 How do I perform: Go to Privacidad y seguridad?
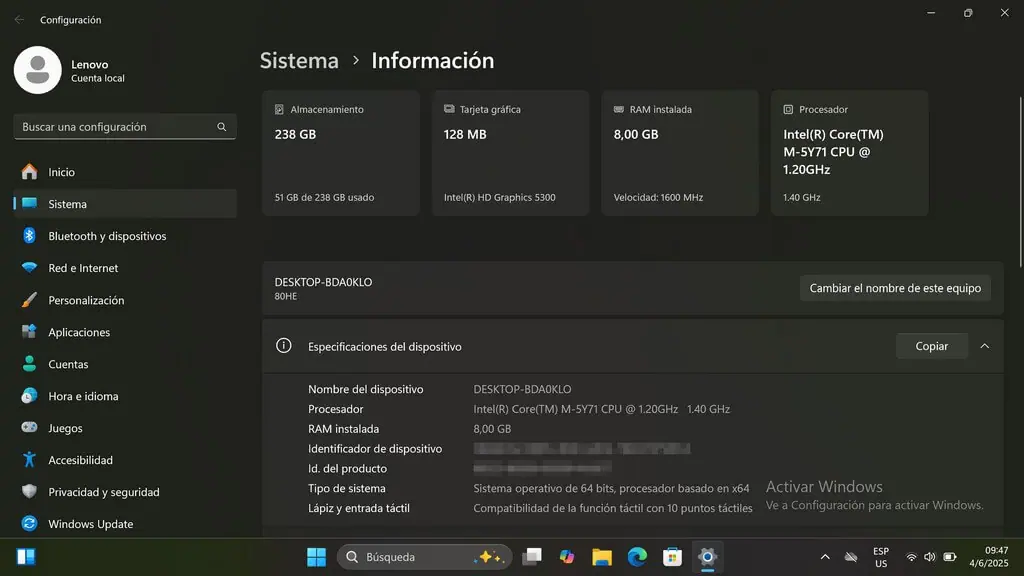[125, 492]
